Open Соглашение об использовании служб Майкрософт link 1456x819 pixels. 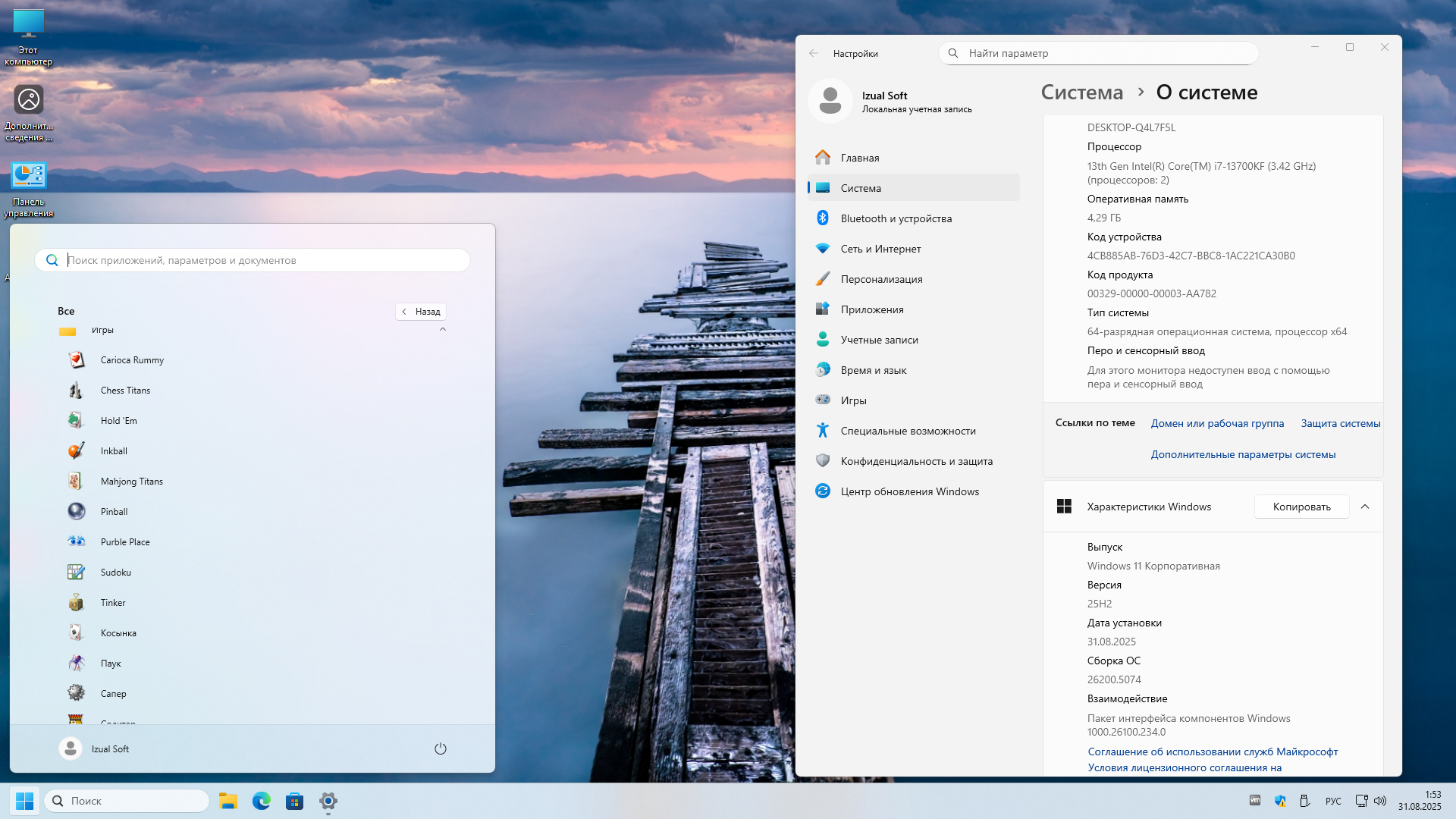coord(1213,752)
